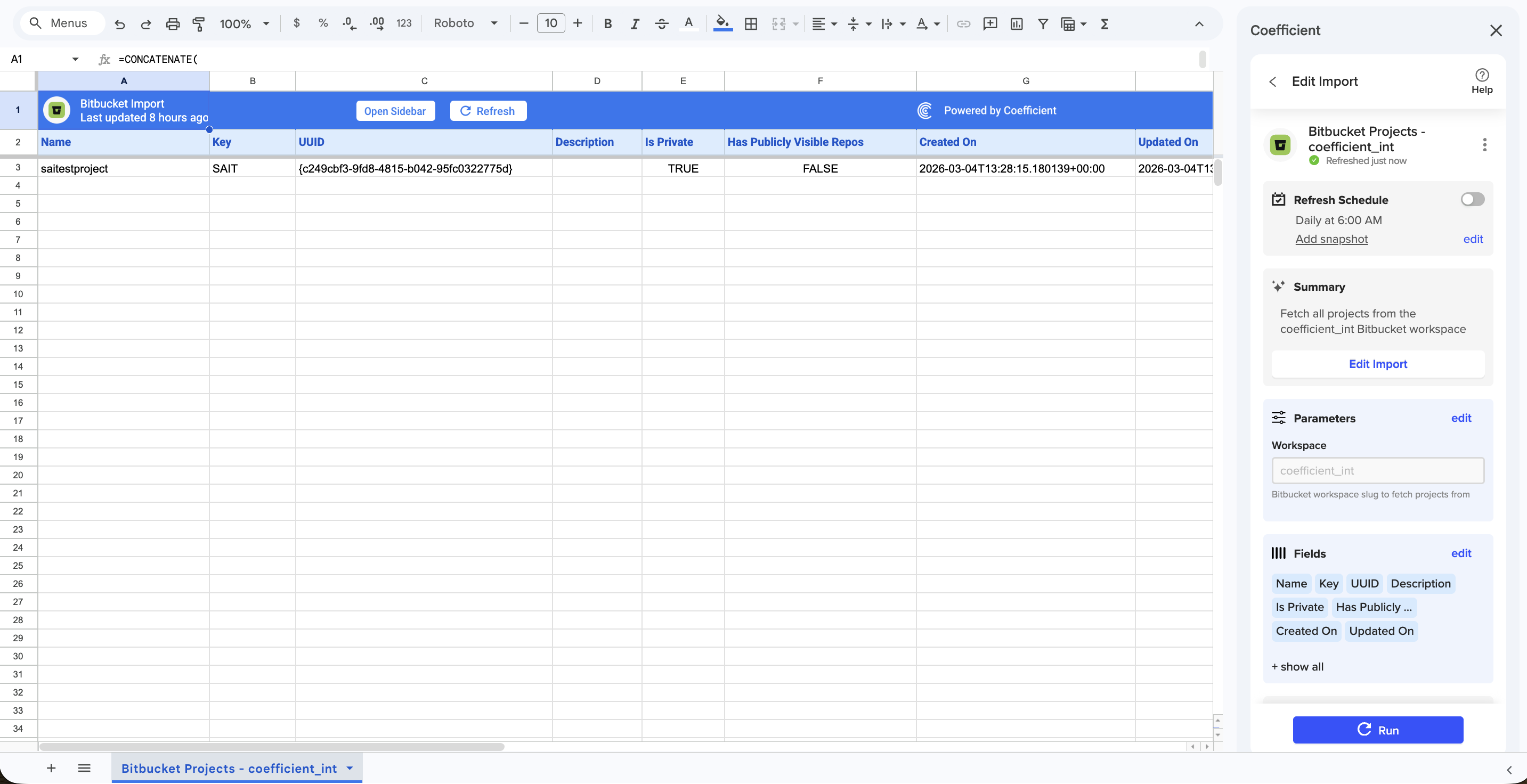Increase decimal places
Image resolution: width=1527 pixels, height=784 pixels.
click(x=377, y=24)
